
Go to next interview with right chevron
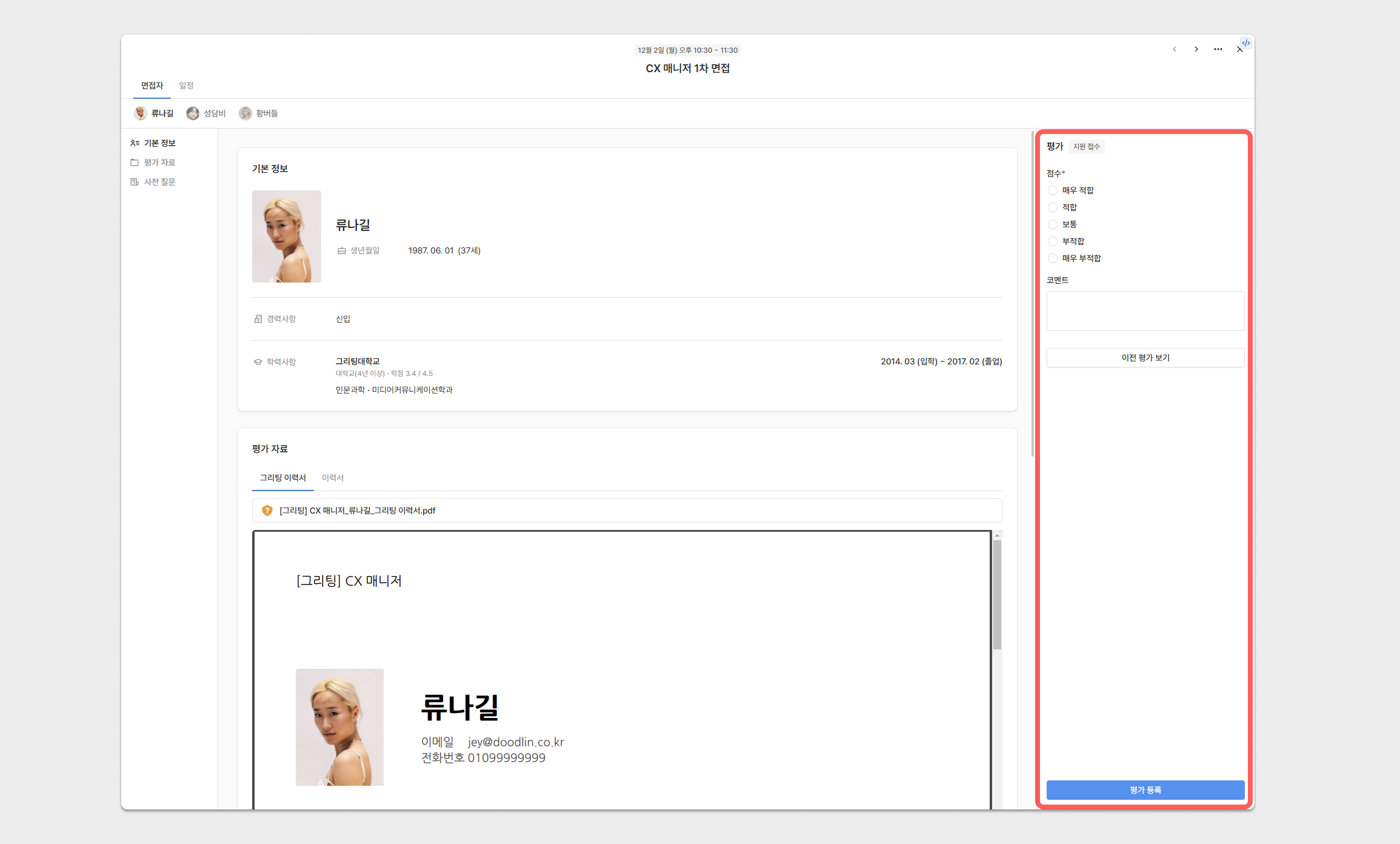pos(1196,49)
